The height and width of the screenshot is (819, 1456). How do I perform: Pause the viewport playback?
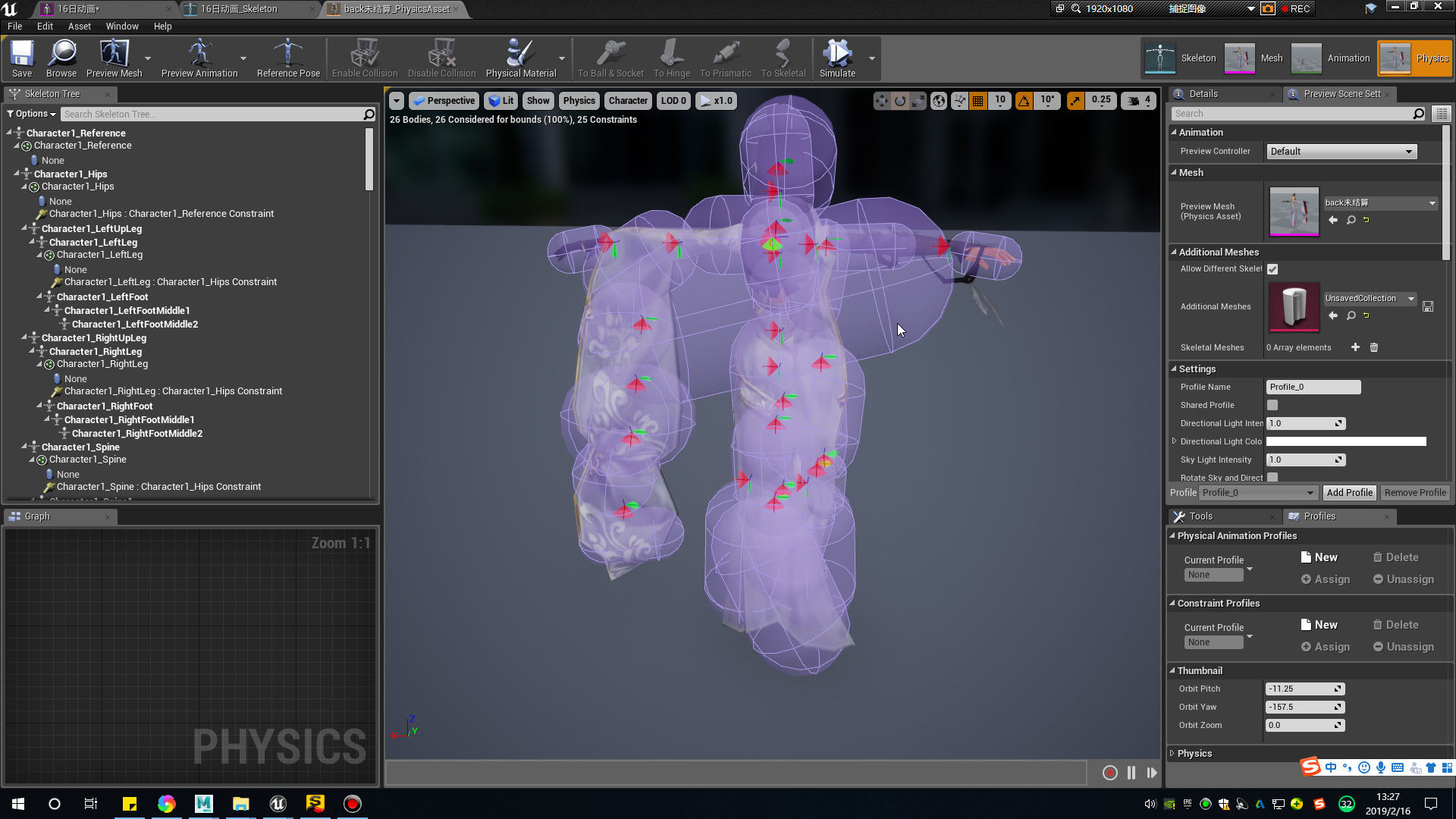point(1131,773)
